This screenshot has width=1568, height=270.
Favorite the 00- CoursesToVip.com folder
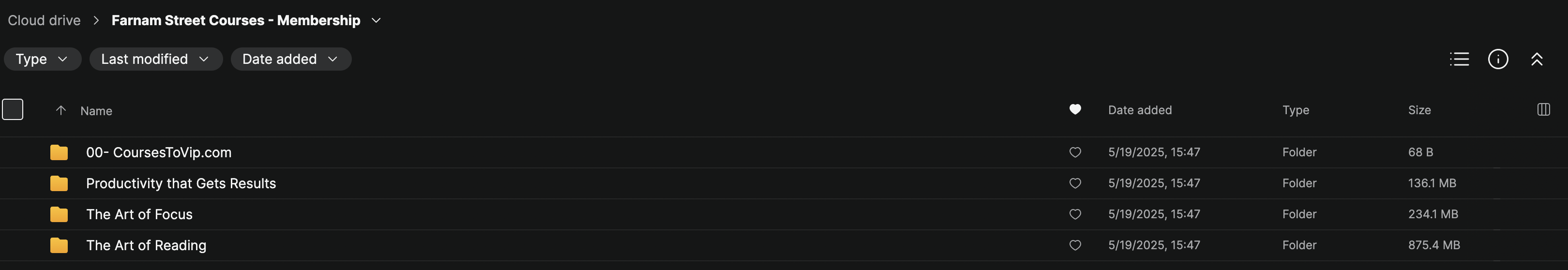coord(1075,152)
